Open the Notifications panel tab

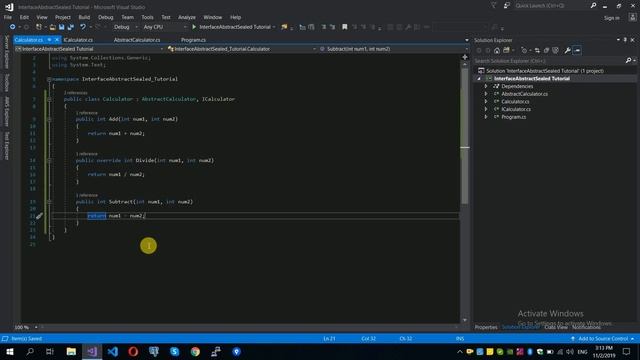[x=586, y=327]
